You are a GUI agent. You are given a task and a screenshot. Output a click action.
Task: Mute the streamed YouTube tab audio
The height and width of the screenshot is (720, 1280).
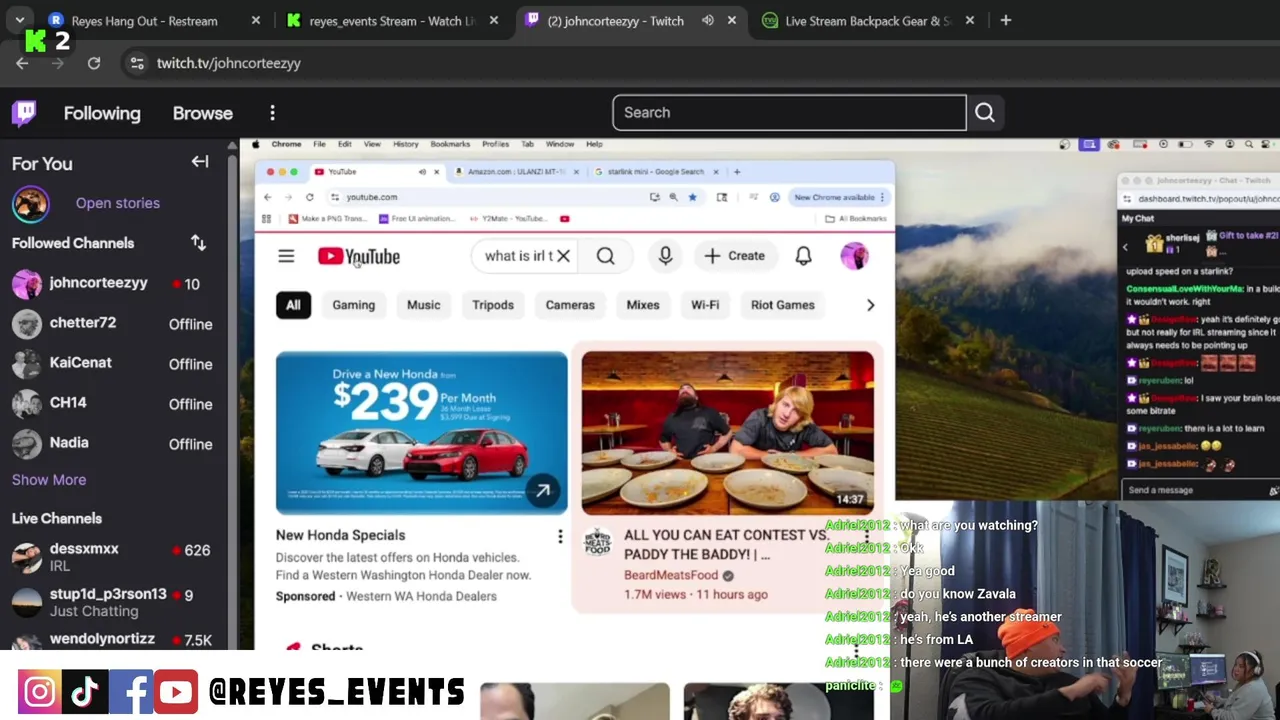point(421,172)
